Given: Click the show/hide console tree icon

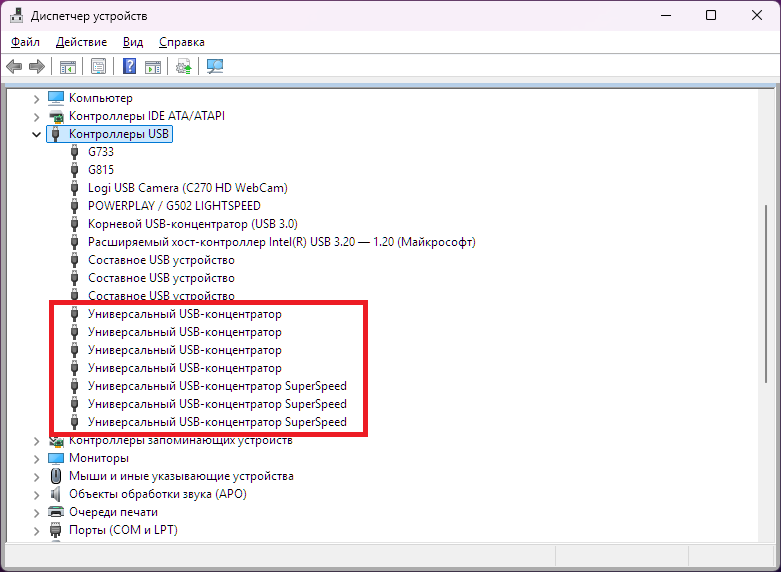Looking at the screenshot, I should click(68, 67).
